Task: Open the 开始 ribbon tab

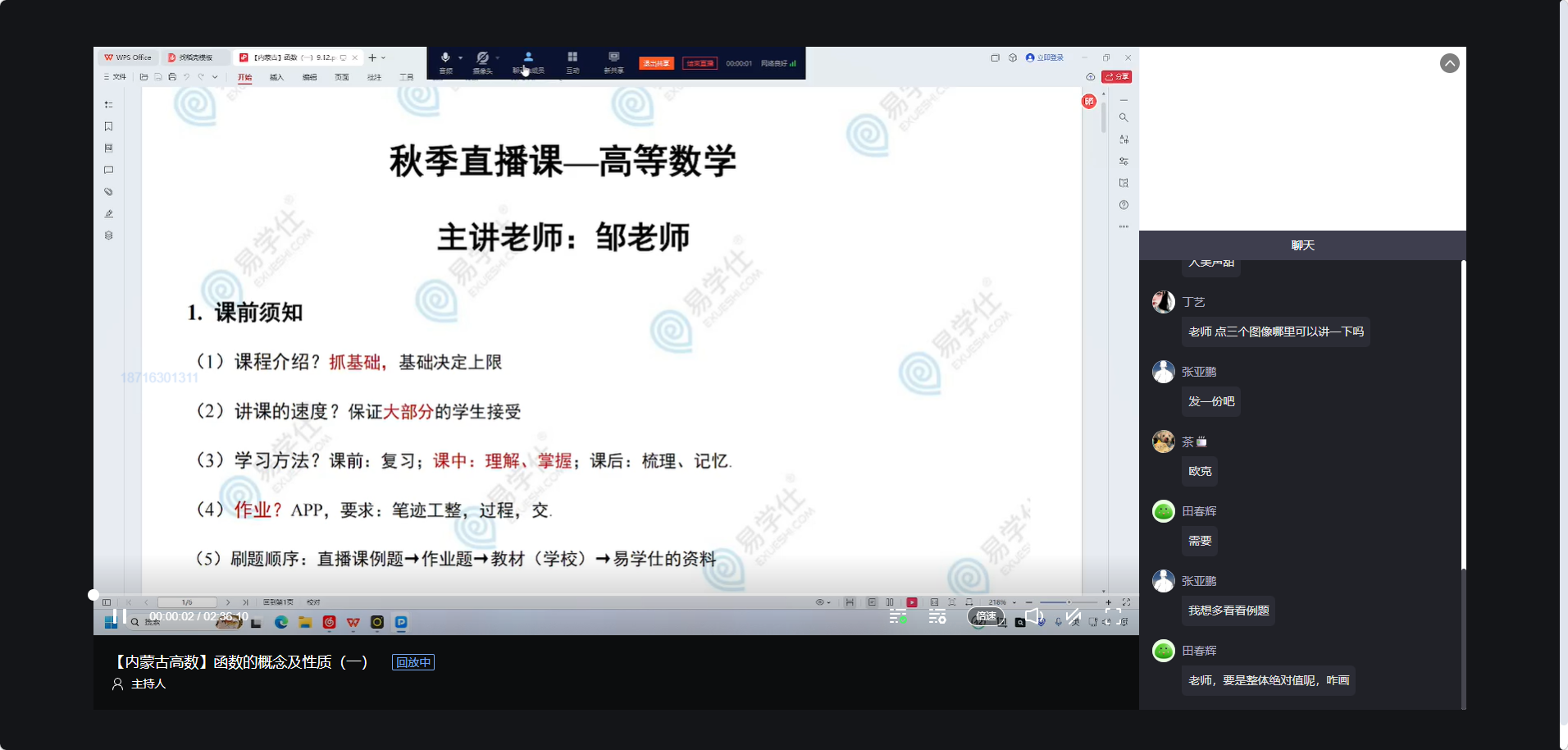Action: pyautogui.click(x=244, y=77)
